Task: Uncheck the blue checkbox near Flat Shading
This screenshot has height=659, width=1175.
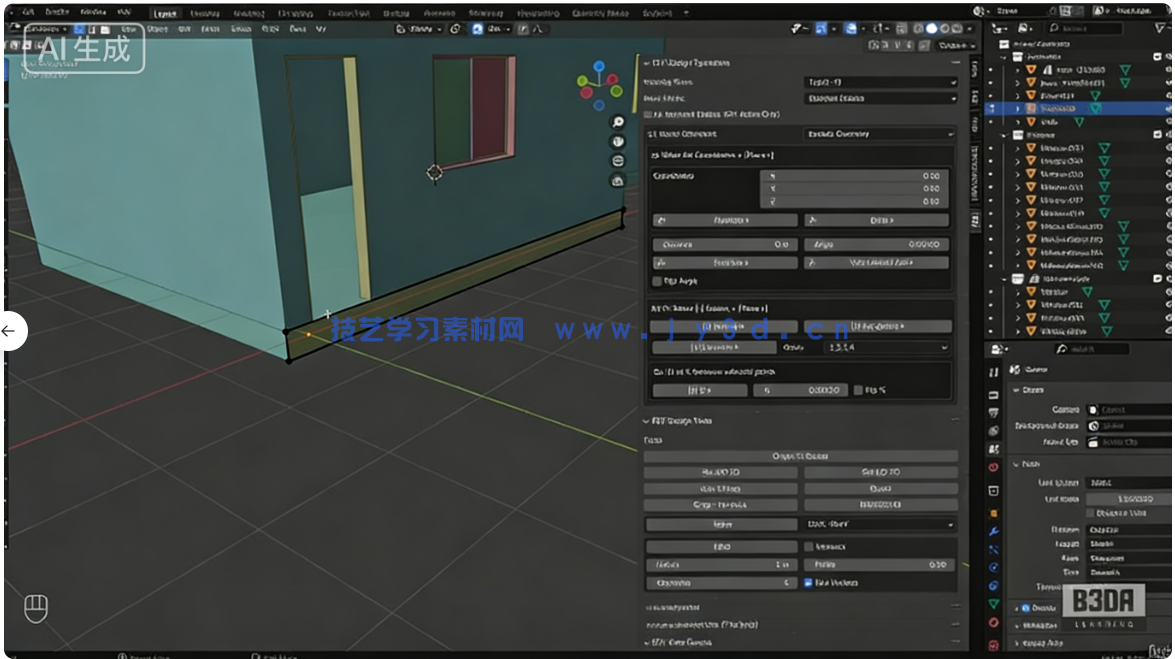Action: [x=808, y=583]
